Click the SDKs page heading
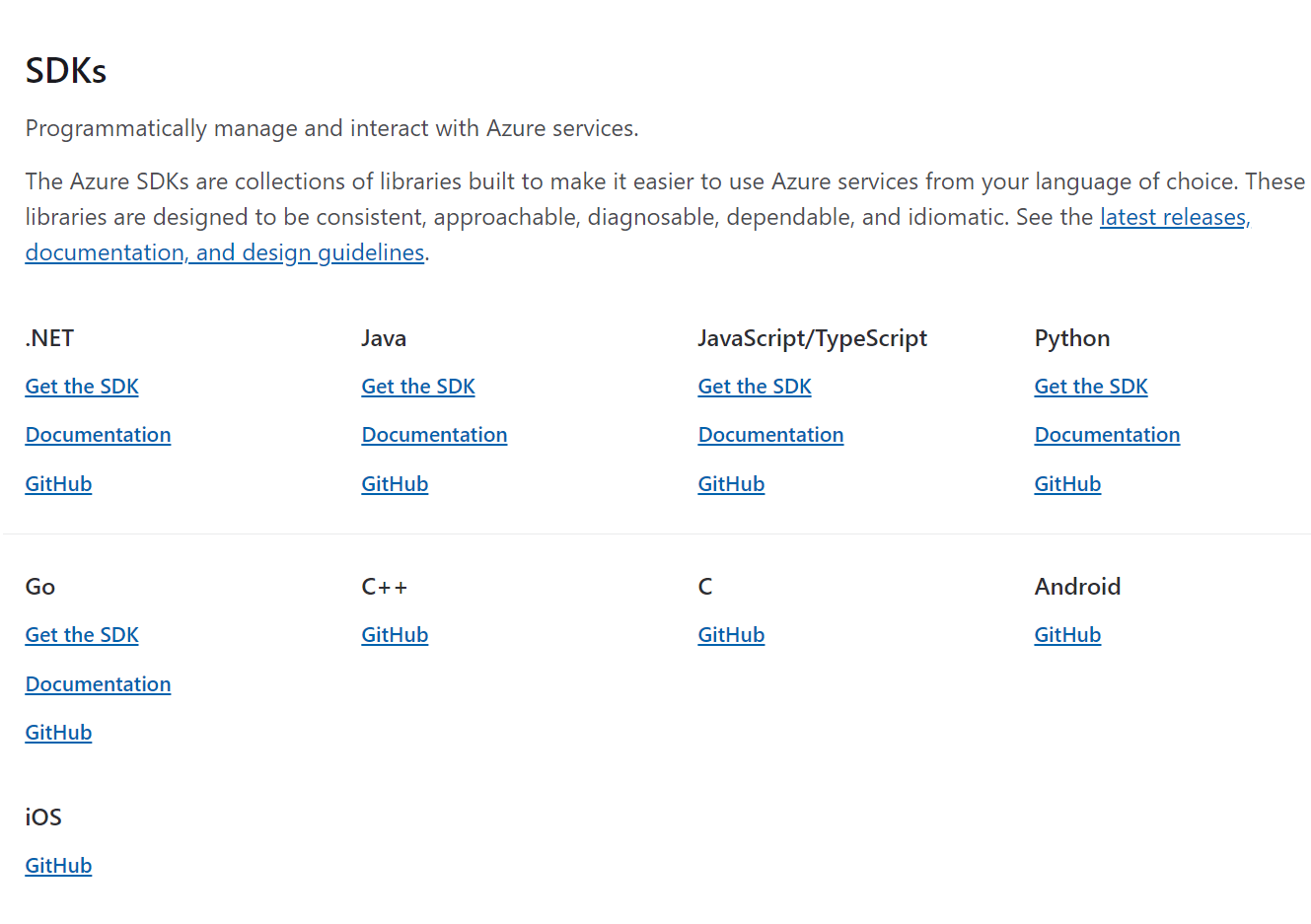The height and width of the screenshot is (924, 1311). coord(66,71)
